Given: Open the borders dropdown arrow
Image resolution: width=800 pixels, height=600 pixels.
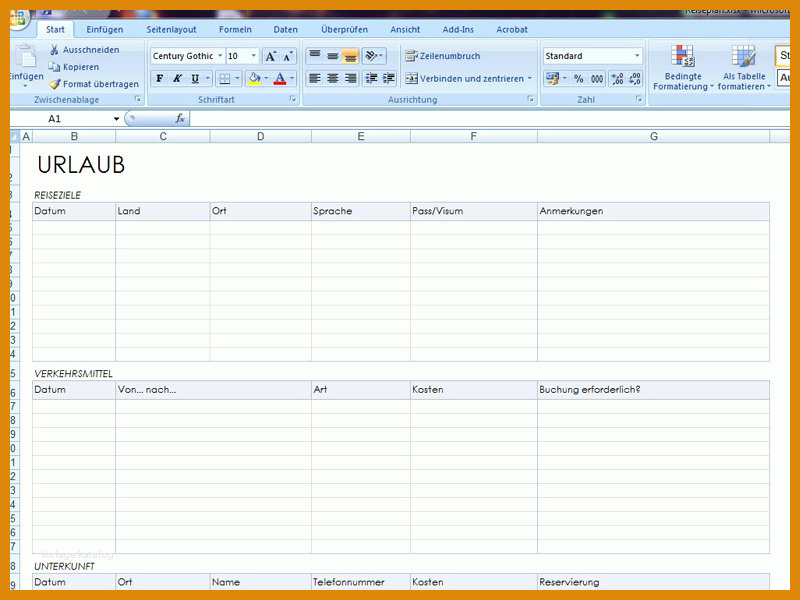Looking at the screenshot, I should [x=237, y=79].
